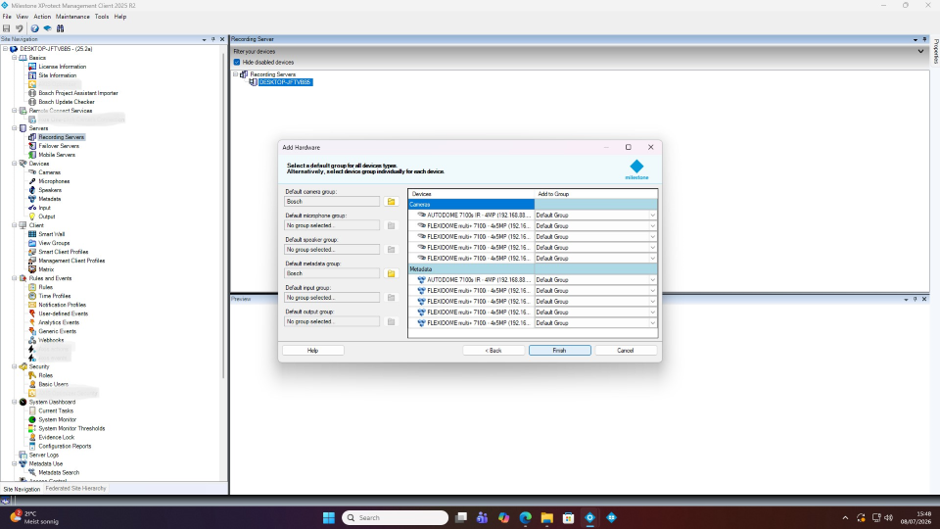Click the Smart Wall icon under Client
This screenshot has width=940, height=529.
click(x=32, y=234)
